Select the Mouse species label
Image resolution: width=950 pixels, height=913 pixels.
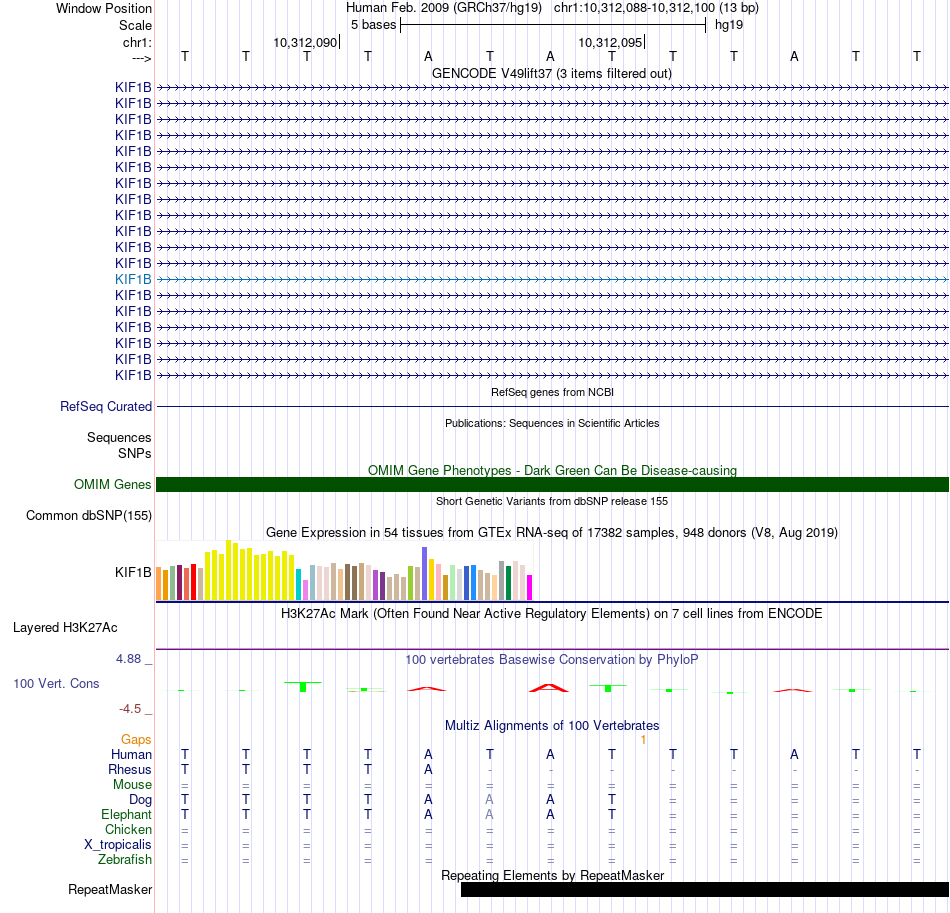point(132,785)
